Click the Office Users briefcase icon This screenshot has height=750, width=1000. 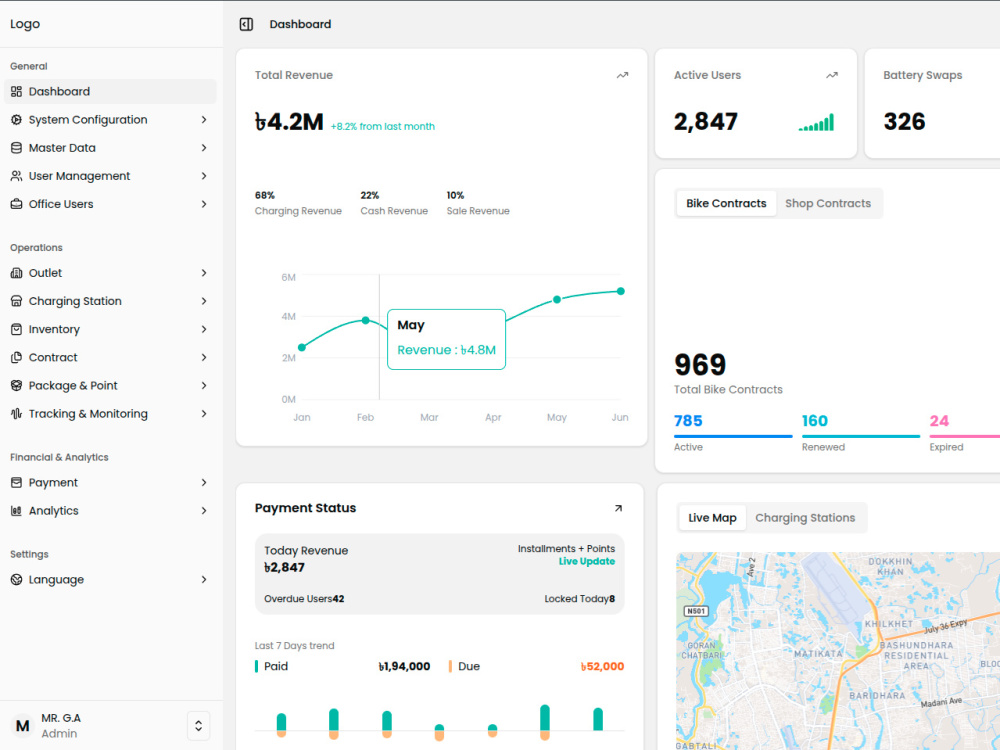click(x=17, y=203)
